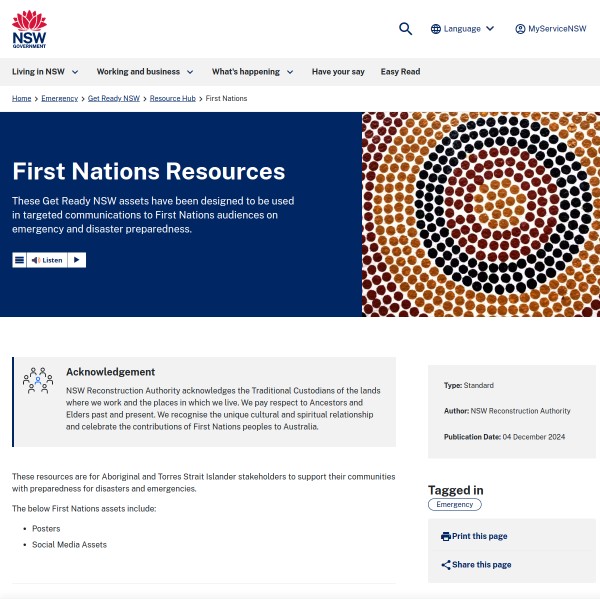
Task: Open the Have your say menu item
Action: click(338, 72)
